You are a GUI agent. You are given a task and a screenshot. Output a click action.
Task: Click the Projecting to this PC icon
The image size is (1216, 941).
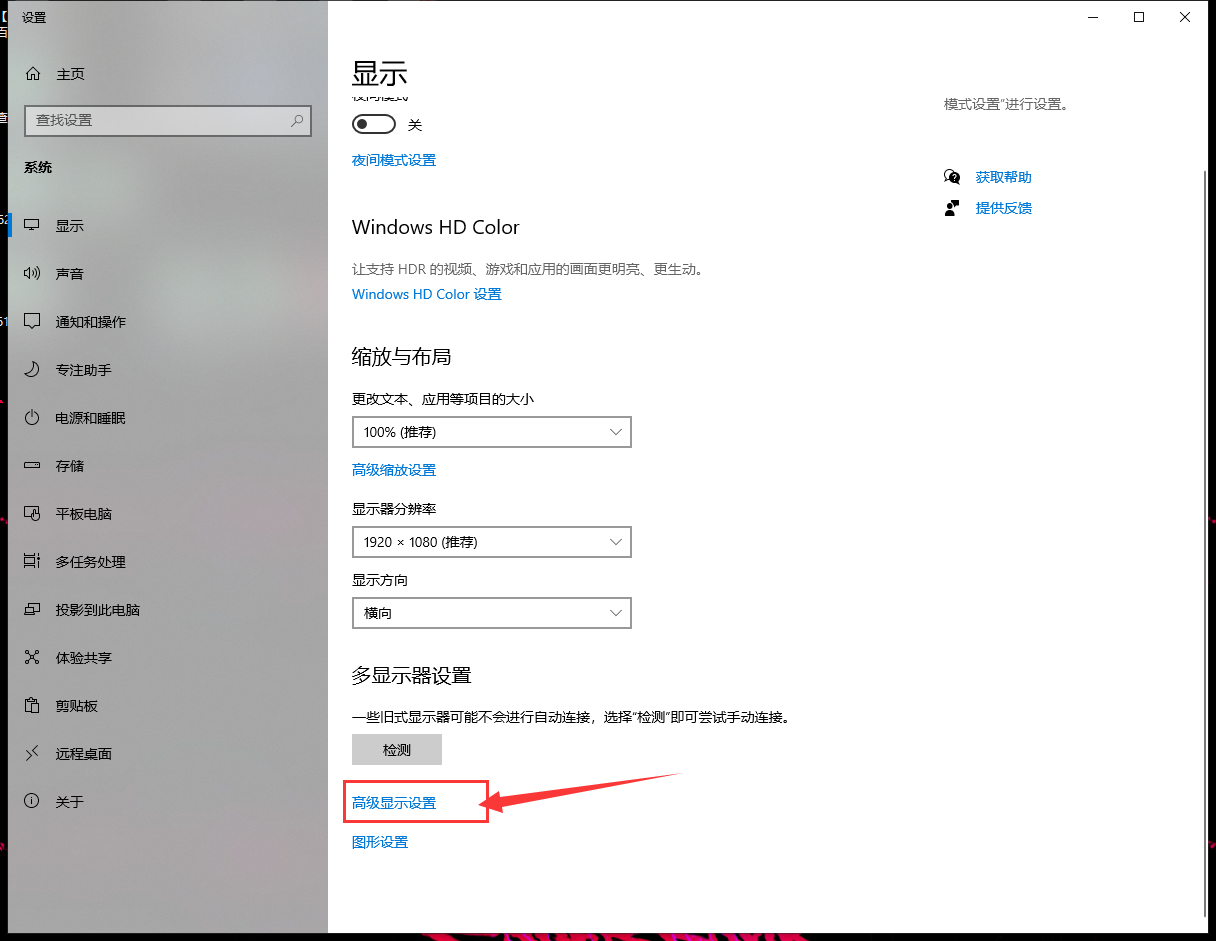33,610
